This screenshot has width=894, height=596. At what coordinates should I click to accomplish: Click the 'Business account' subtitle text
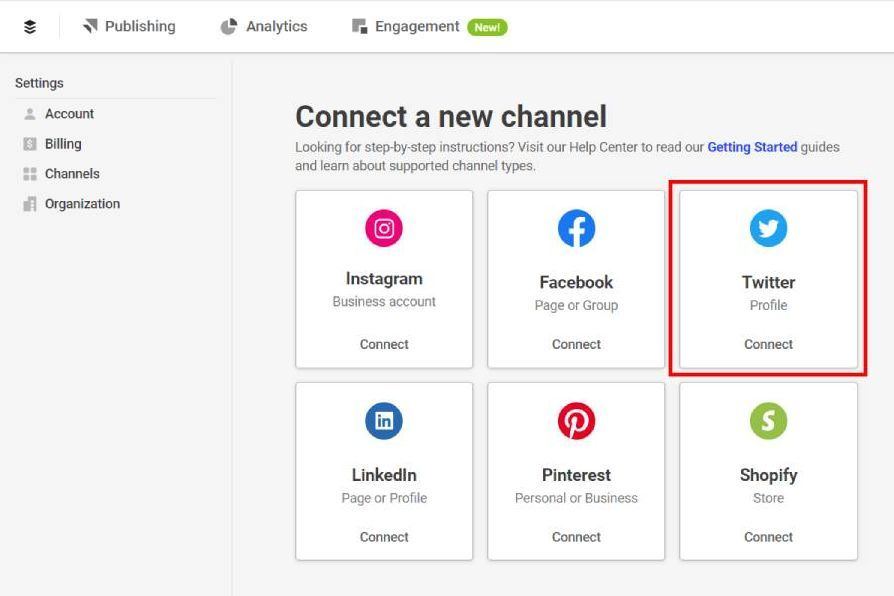(x=384, y=302)
